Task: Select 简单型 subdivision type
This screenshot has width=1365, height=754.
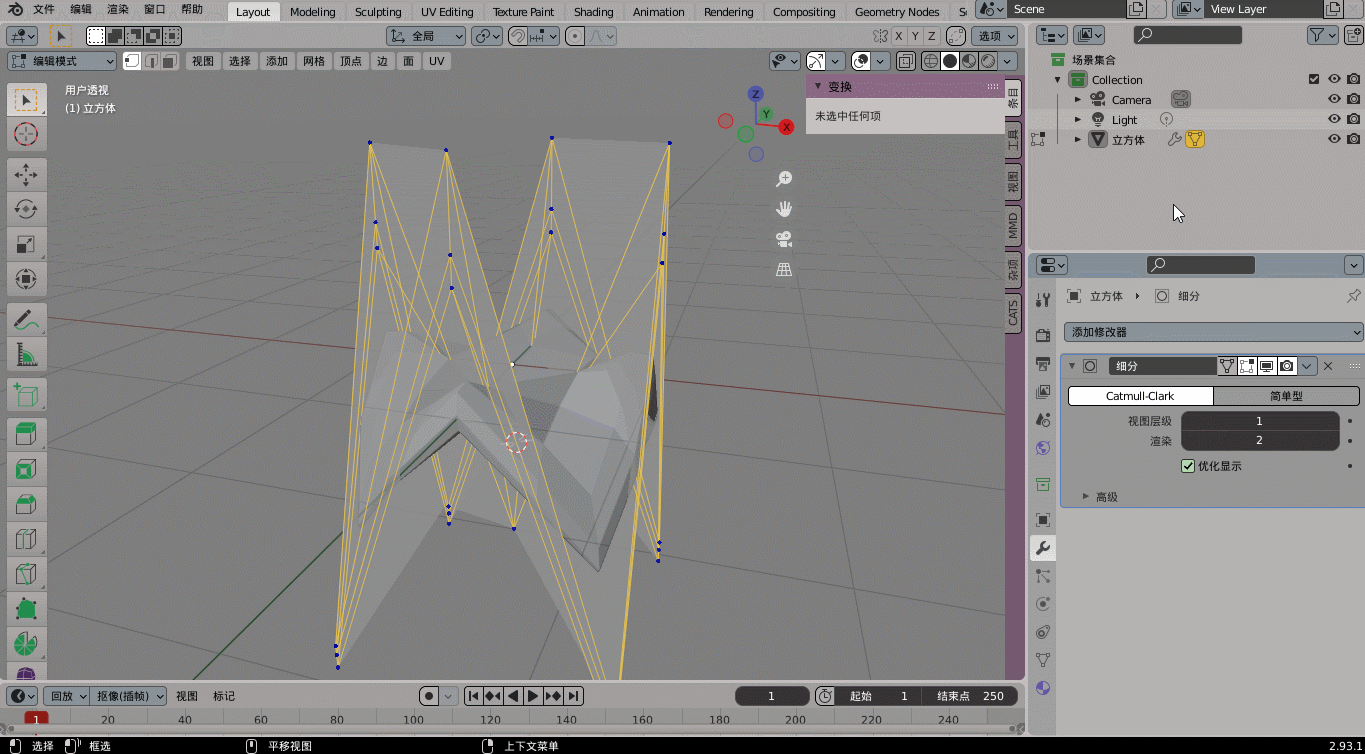Action: click(x=1286, y=396)
